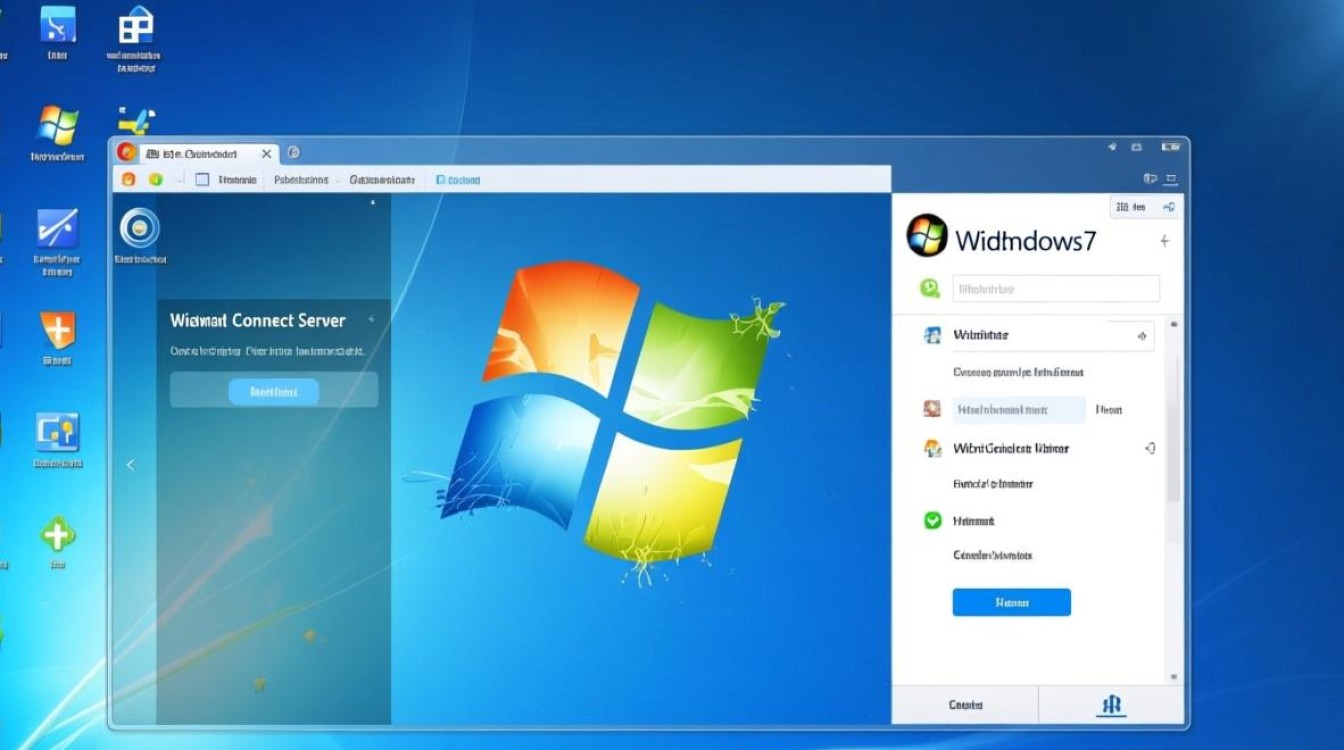The width and height of the screenshot is (1344, 750).
Task: Click the blue highlighted item in toolbar
Action: point(458,180)
